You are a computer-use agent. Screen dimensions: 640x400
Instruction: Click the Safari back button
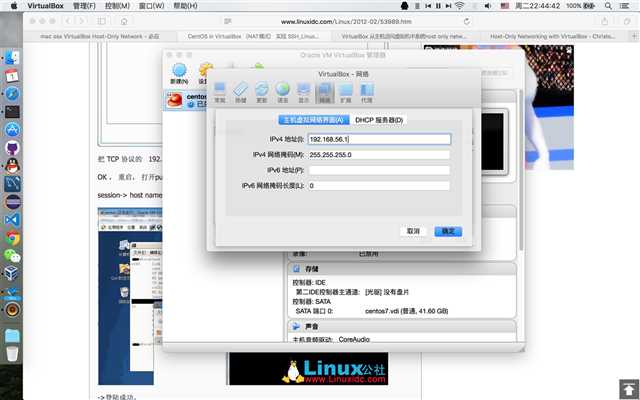tap(68, 21)
